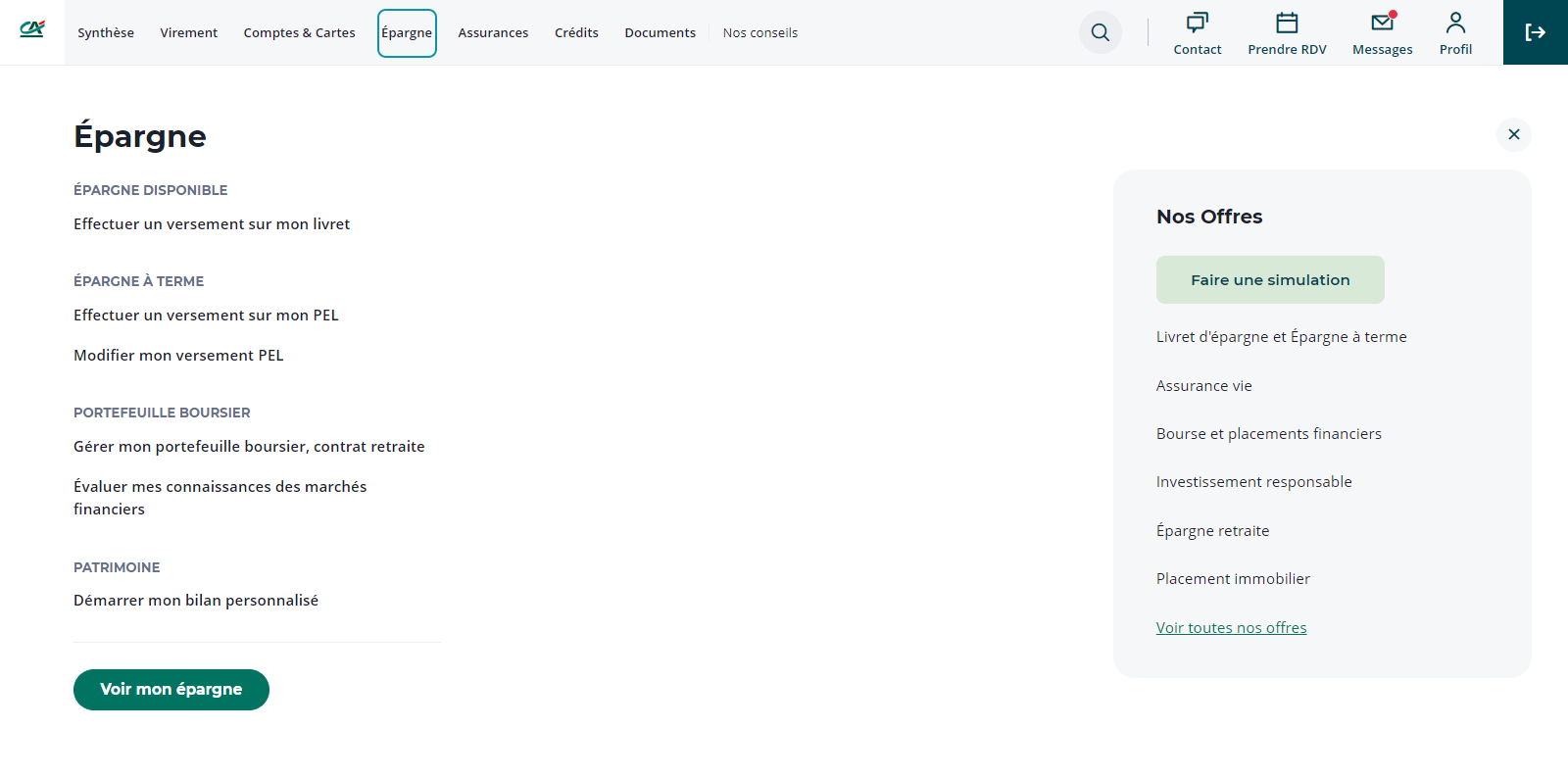This screenshot has width=1568, height=778.
Task: Click the Crédit Agricole logo
Action: pos(32,29)
